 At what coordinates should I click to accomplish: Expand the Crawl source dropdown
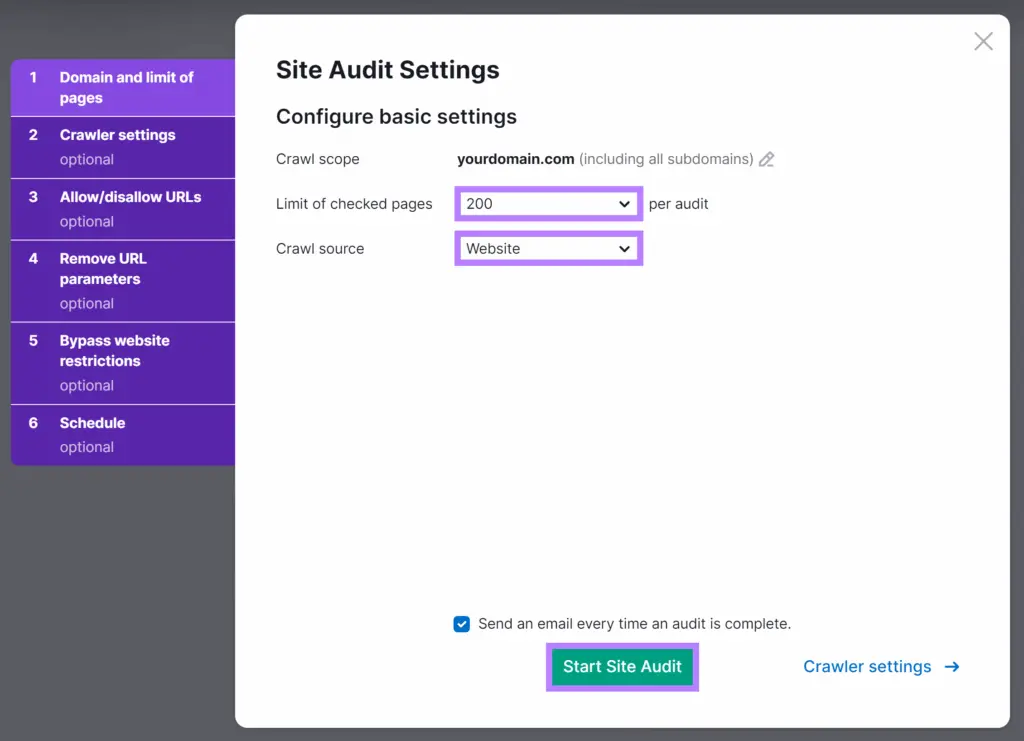[548, 249]
